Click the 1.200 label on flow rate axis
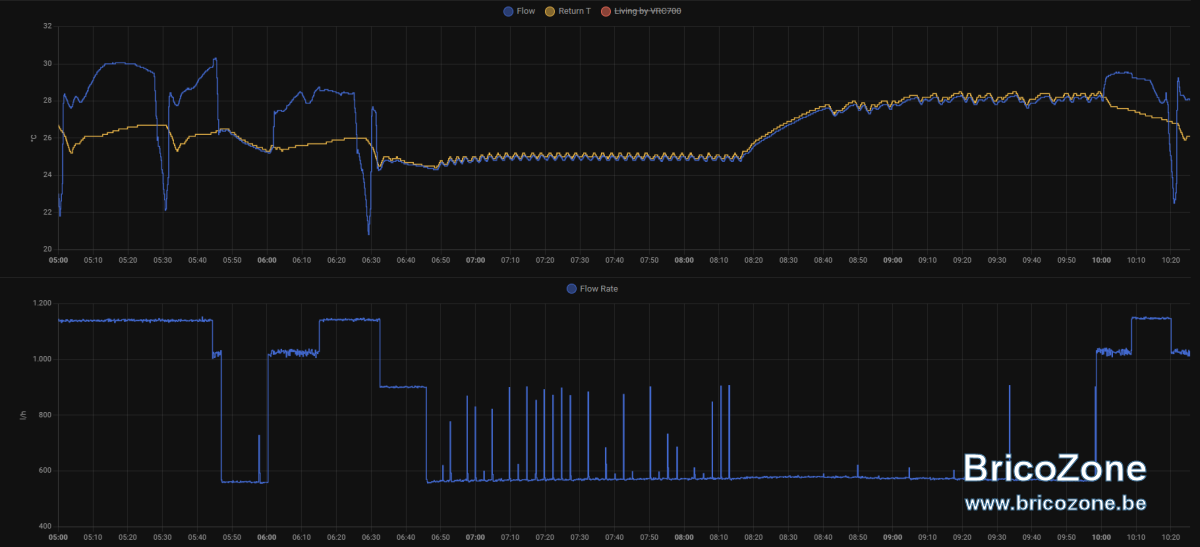Screen dimensions: 1200x547 [x=41, y=303]
